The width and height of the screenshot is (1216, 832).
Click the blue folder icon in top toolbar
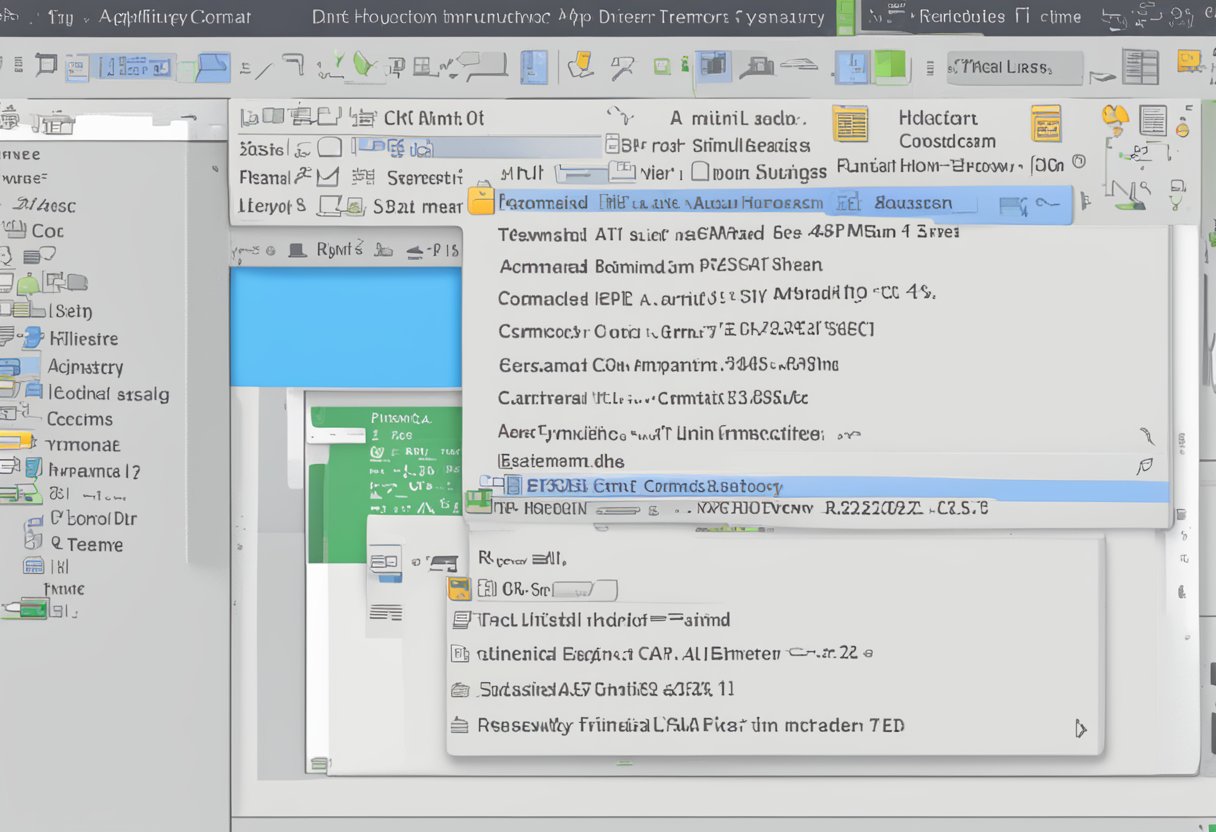212,67
